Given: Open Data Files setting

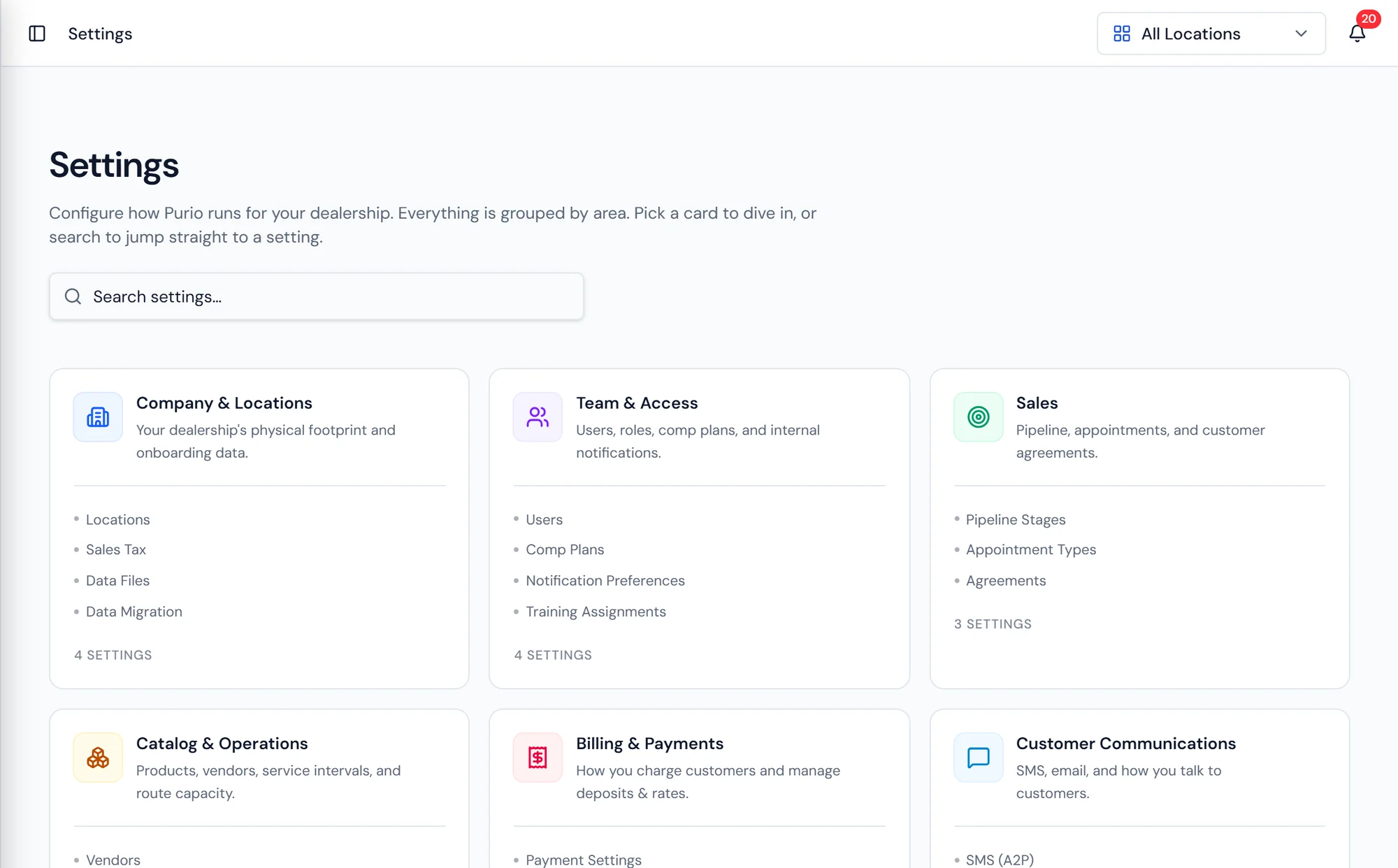Looking at the screenshot, I should click(117, 580).
